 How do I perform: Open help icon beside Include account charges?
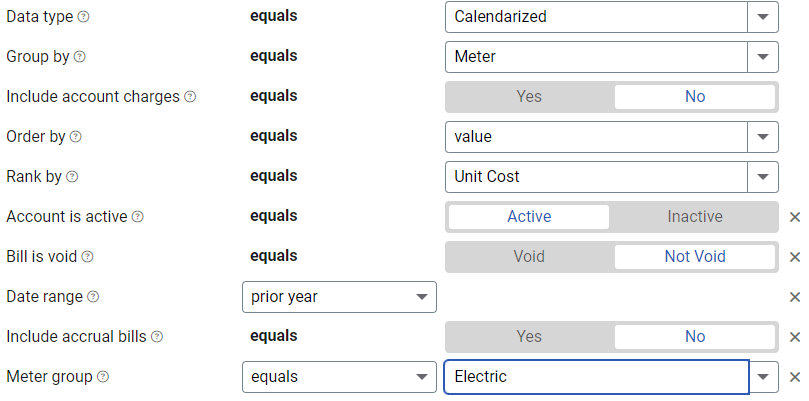pos(190,97)
